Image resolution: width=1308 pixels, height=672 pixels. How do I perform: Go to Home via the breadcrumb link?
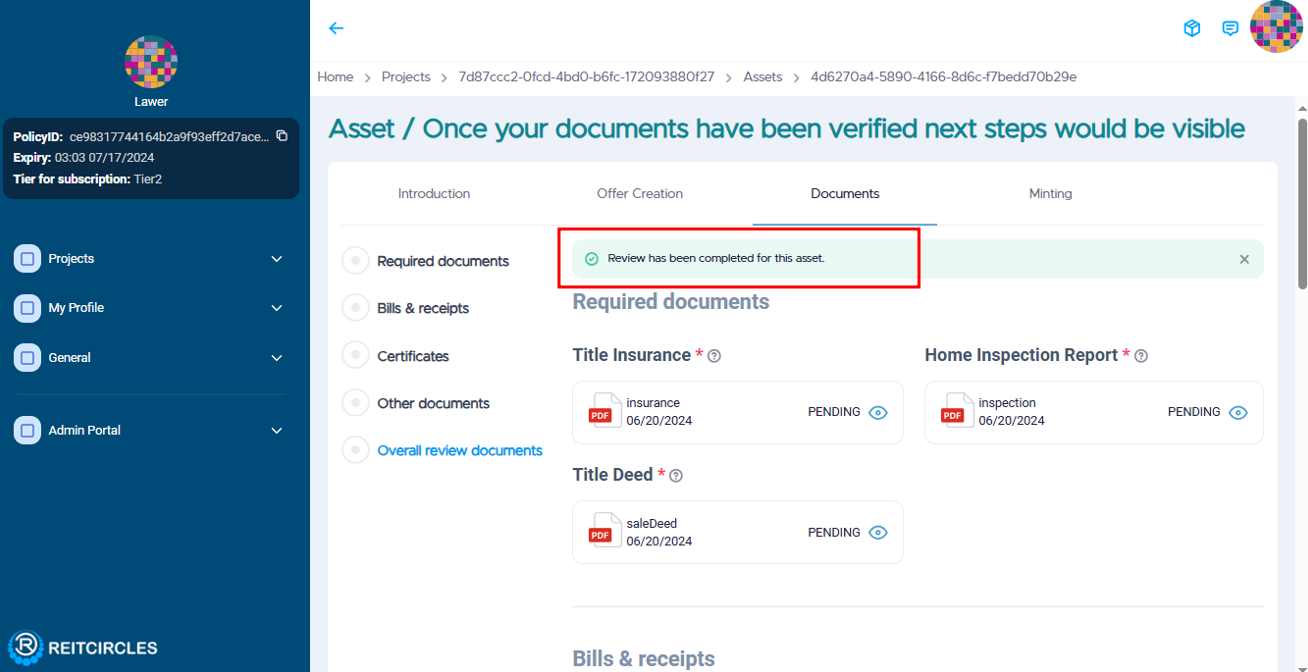(x=335, y=76)
